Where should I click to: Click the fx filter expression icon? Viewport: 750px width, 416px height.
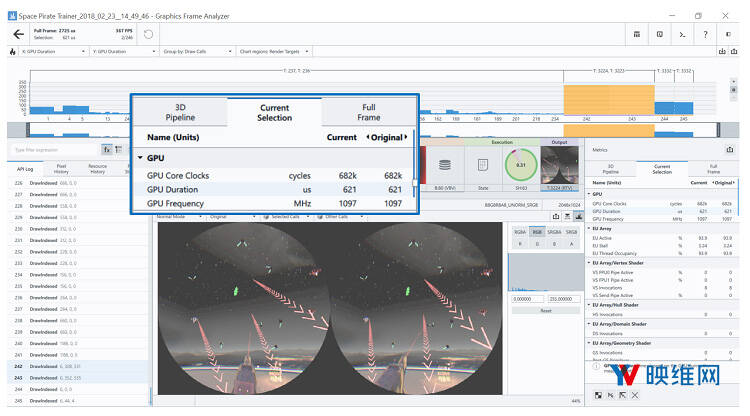point(107,151)
